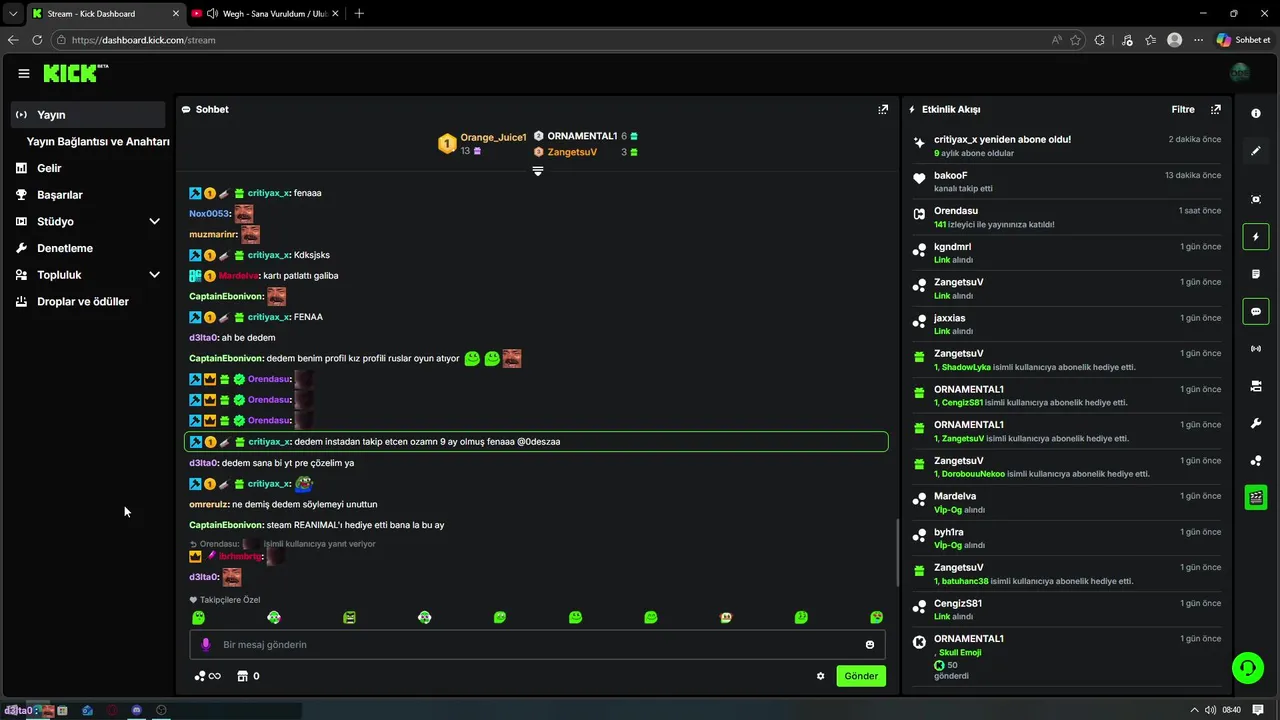Click ORNAMENTAL1 in the leaderboard
Viewport: 1280px width, 720px height.
[x=582, y=136]
